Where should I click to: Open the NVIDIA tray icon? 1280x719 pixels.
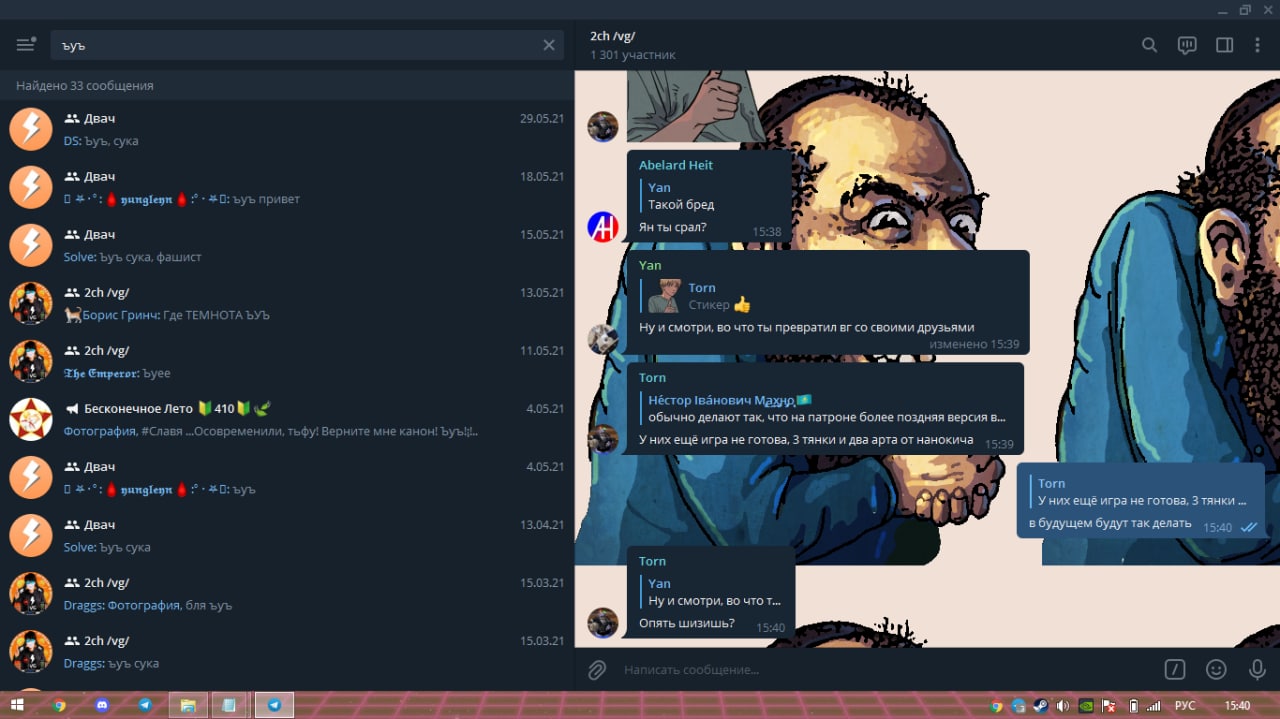(x=1086, y=705)
